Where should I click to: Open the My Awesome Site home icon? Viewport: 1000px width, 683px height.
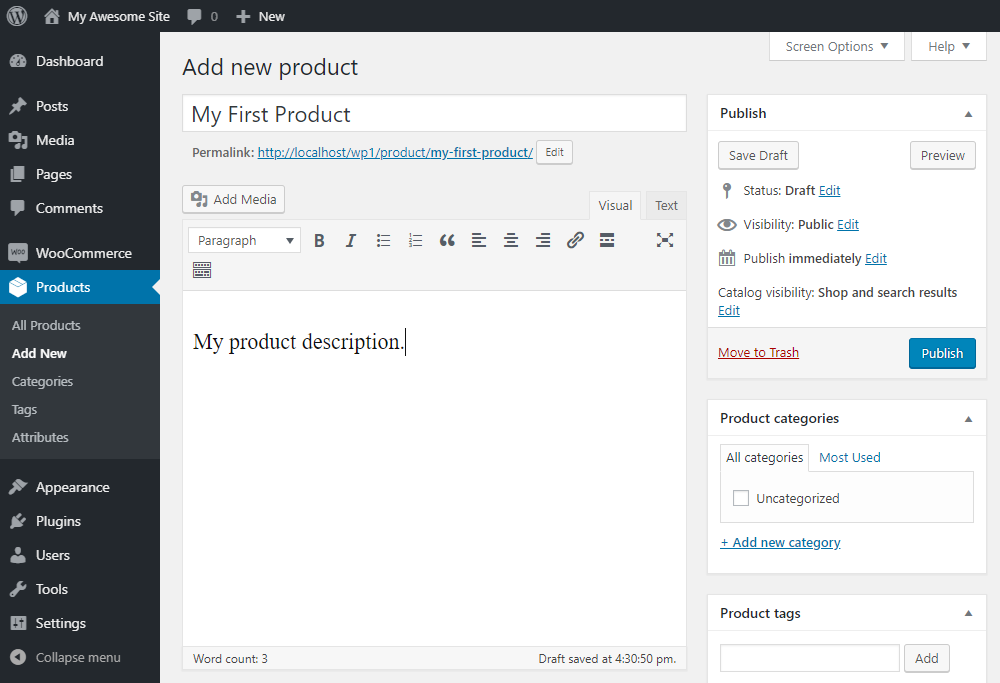(52, 16)
